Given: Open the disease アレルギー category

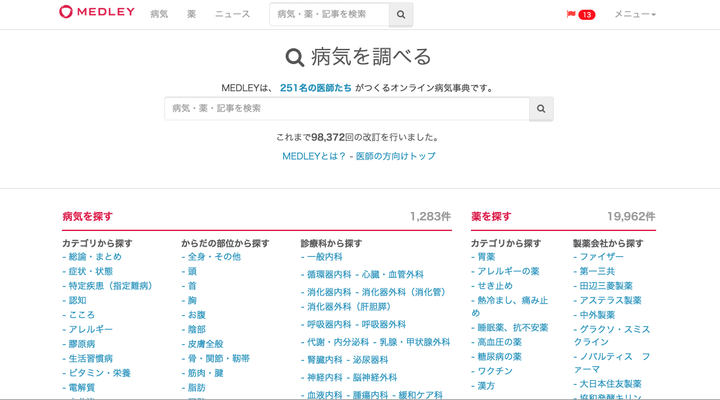Looking at the screenshot, I should click(90, 329).
